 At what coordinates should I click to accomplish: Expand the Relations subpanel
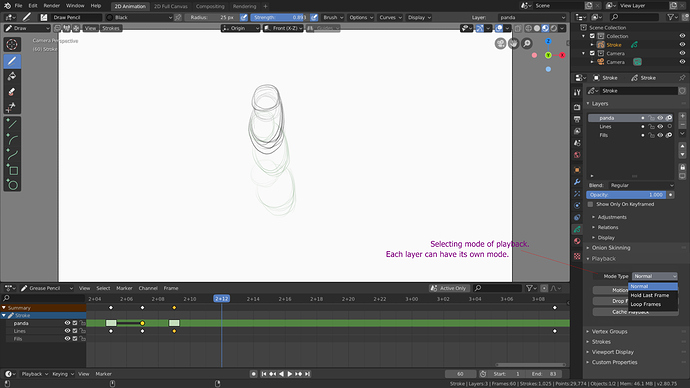[x=608, y=227]
